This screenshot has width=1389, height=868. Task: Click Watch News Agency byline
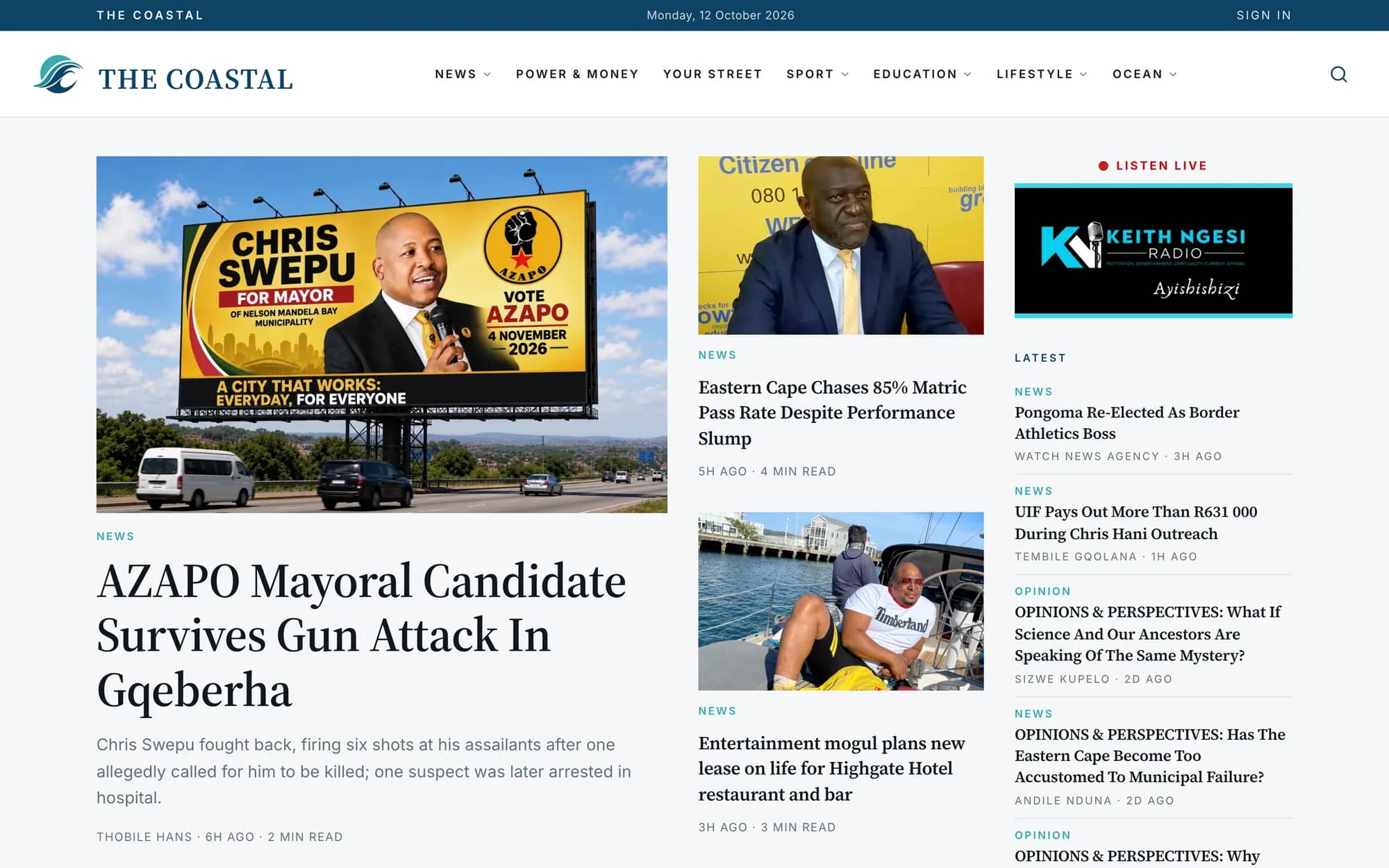point(1087,456)
